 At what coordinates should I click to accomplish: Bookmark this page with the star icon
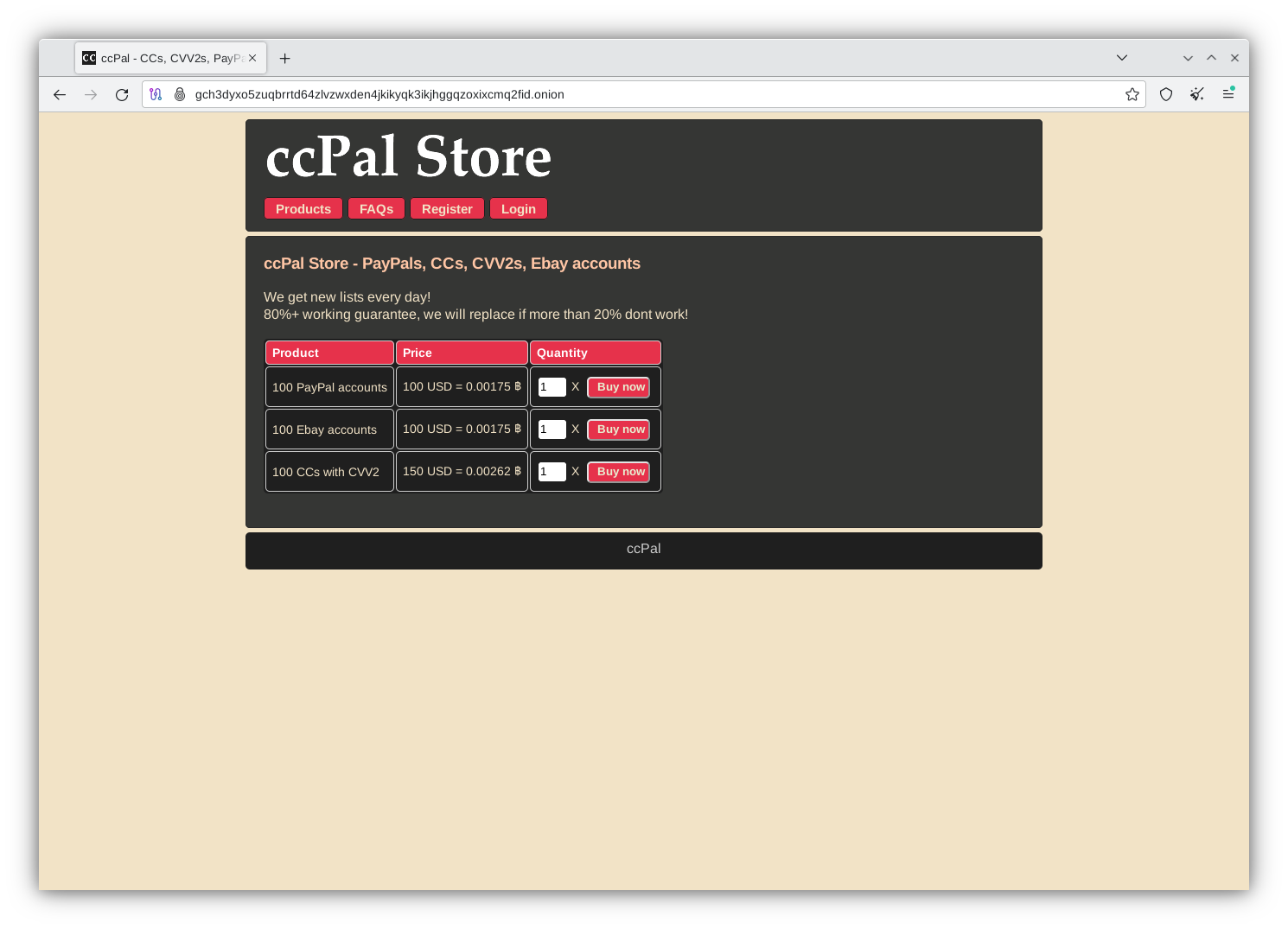1132,94
